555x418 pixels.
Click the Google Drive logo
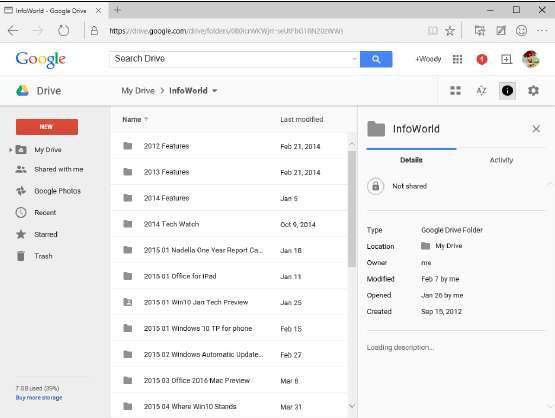22,91
